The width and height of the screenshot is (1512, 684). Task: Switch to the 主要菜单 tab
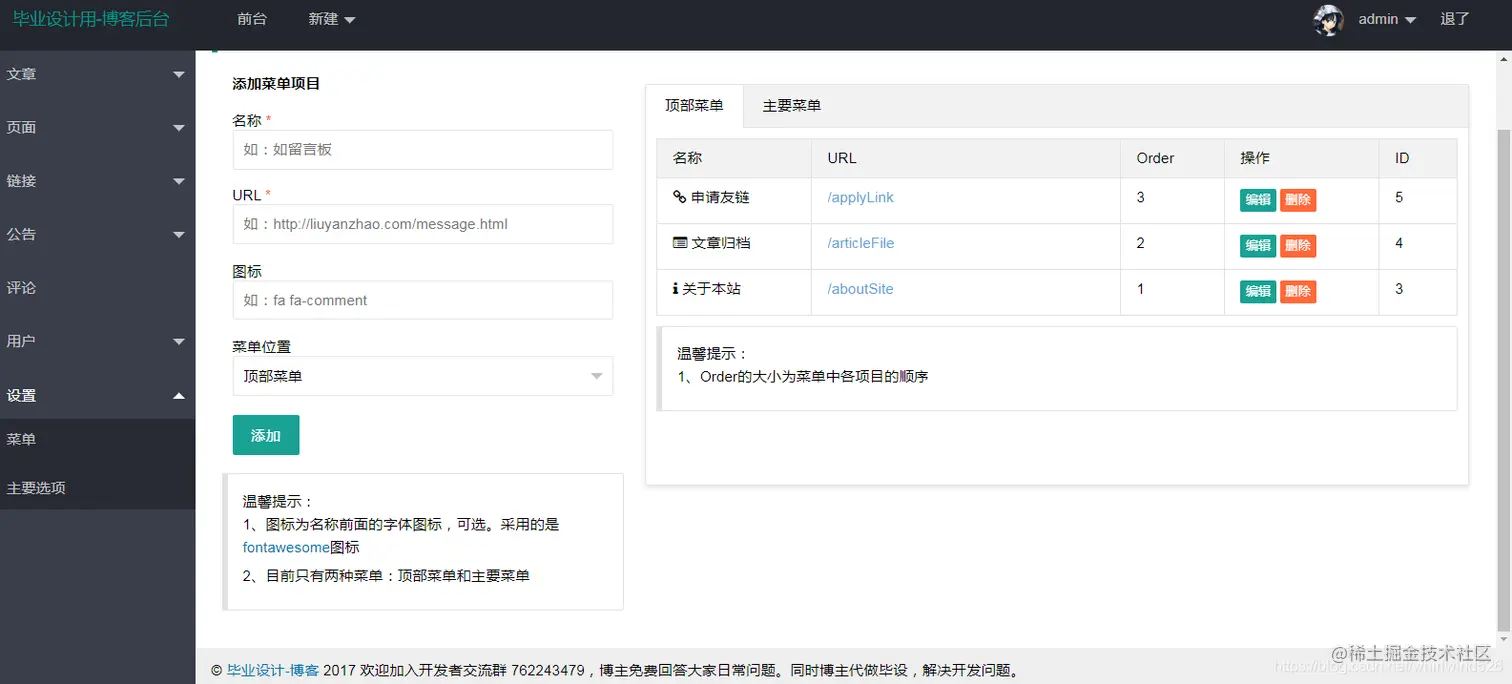point(792,105)
